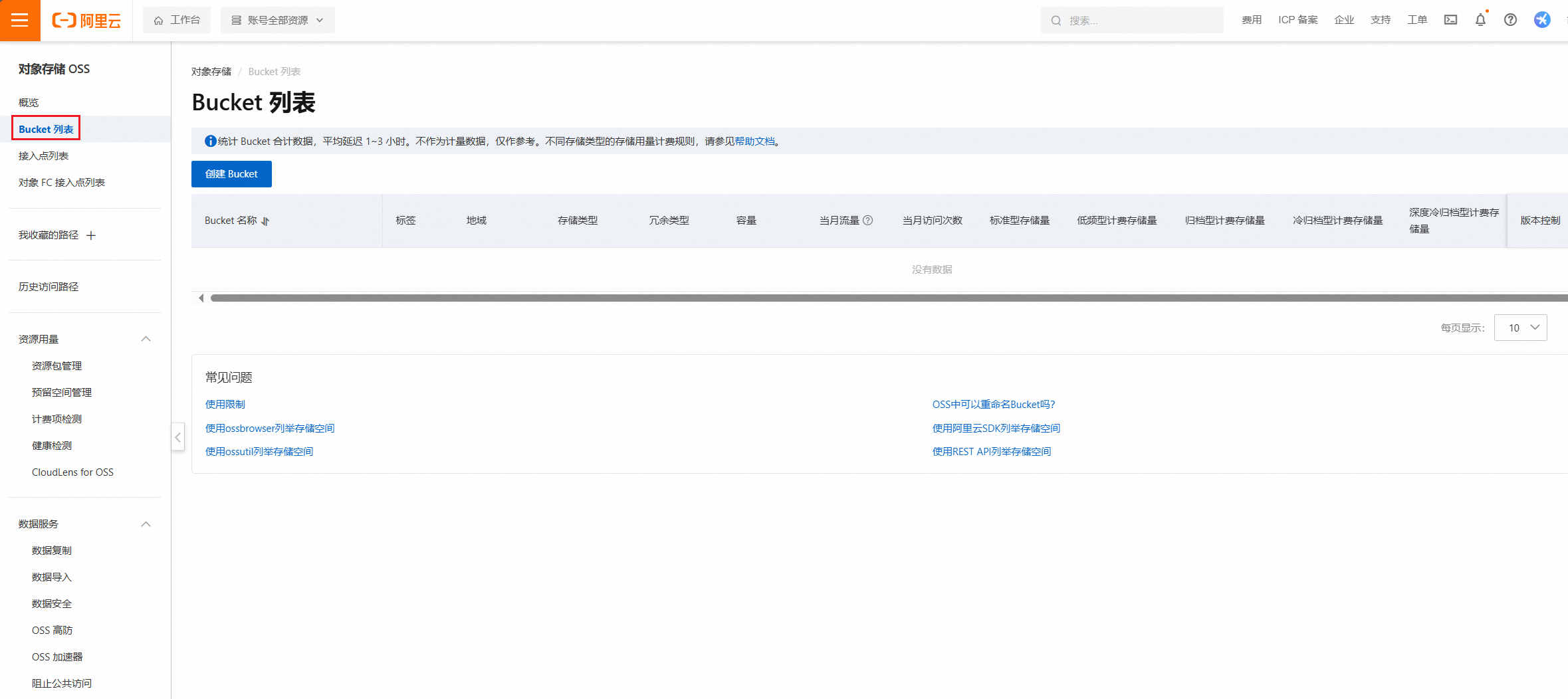Open the notifications bell icon
Viewport: 1568px width, 699px height.
1480,20
